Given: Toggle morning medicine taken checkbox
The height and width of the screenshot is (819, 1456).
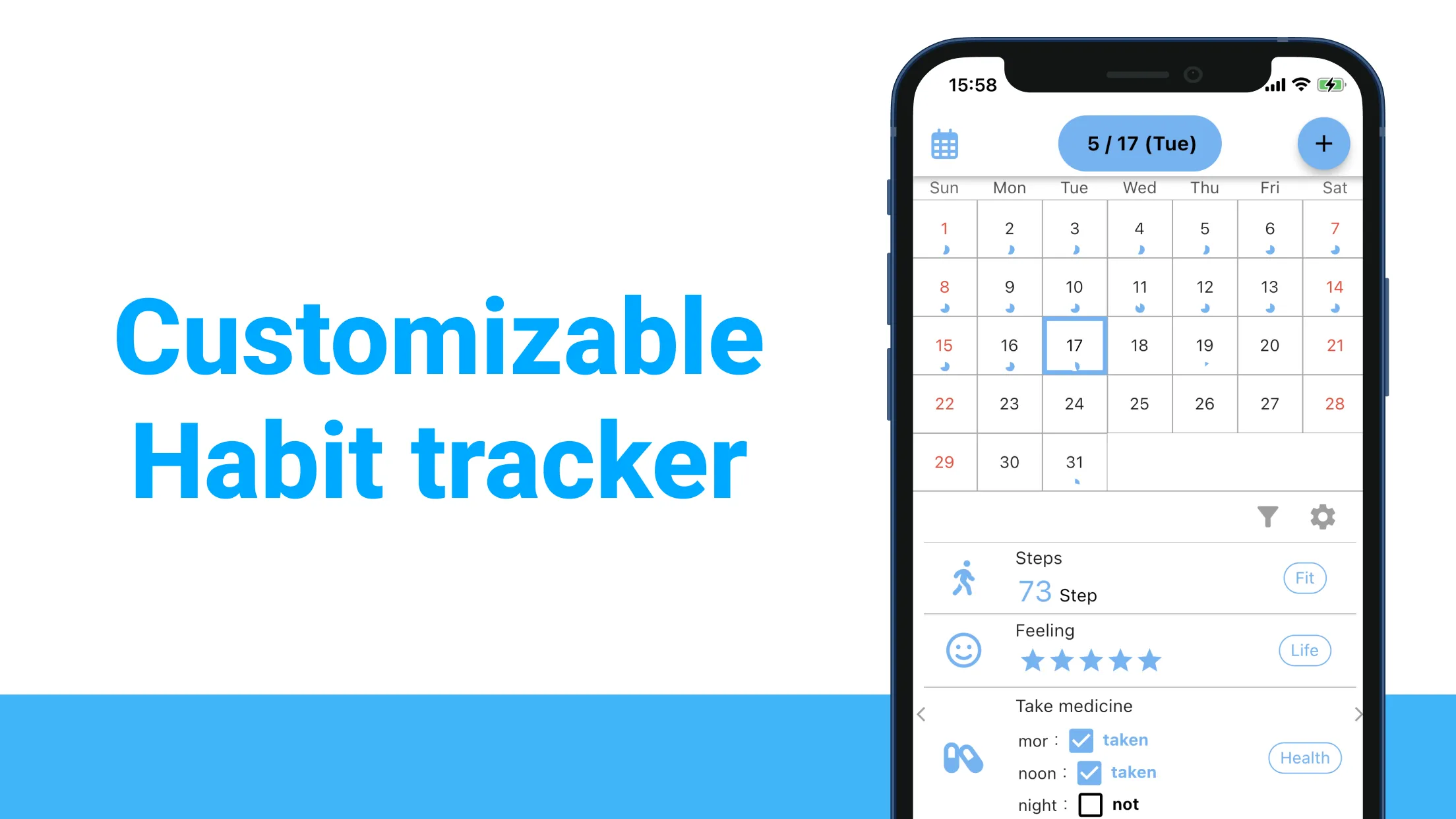Looking at the screenshot, I should 1080,740.
